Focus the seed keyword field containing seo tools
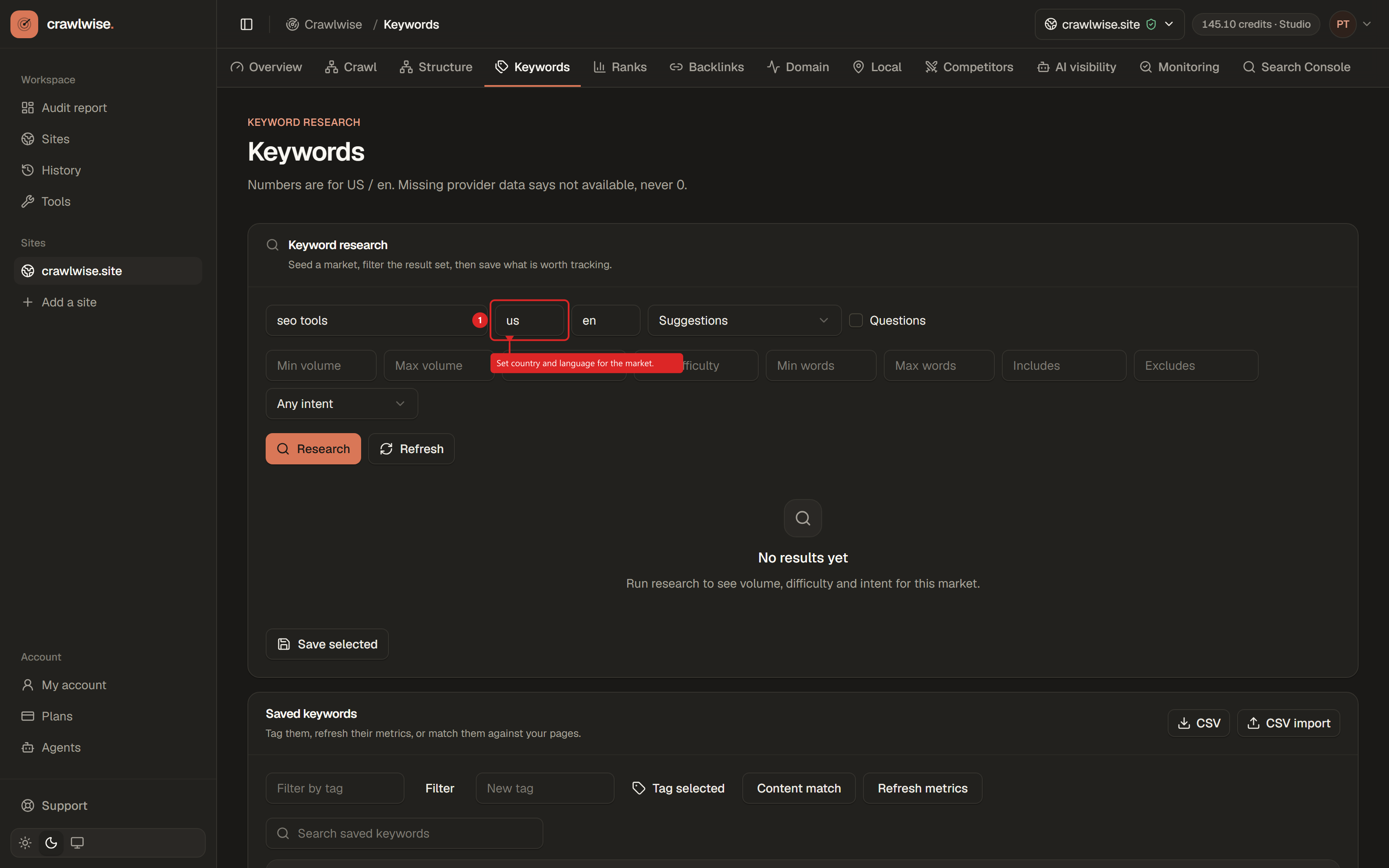 (x=376, y=320)
